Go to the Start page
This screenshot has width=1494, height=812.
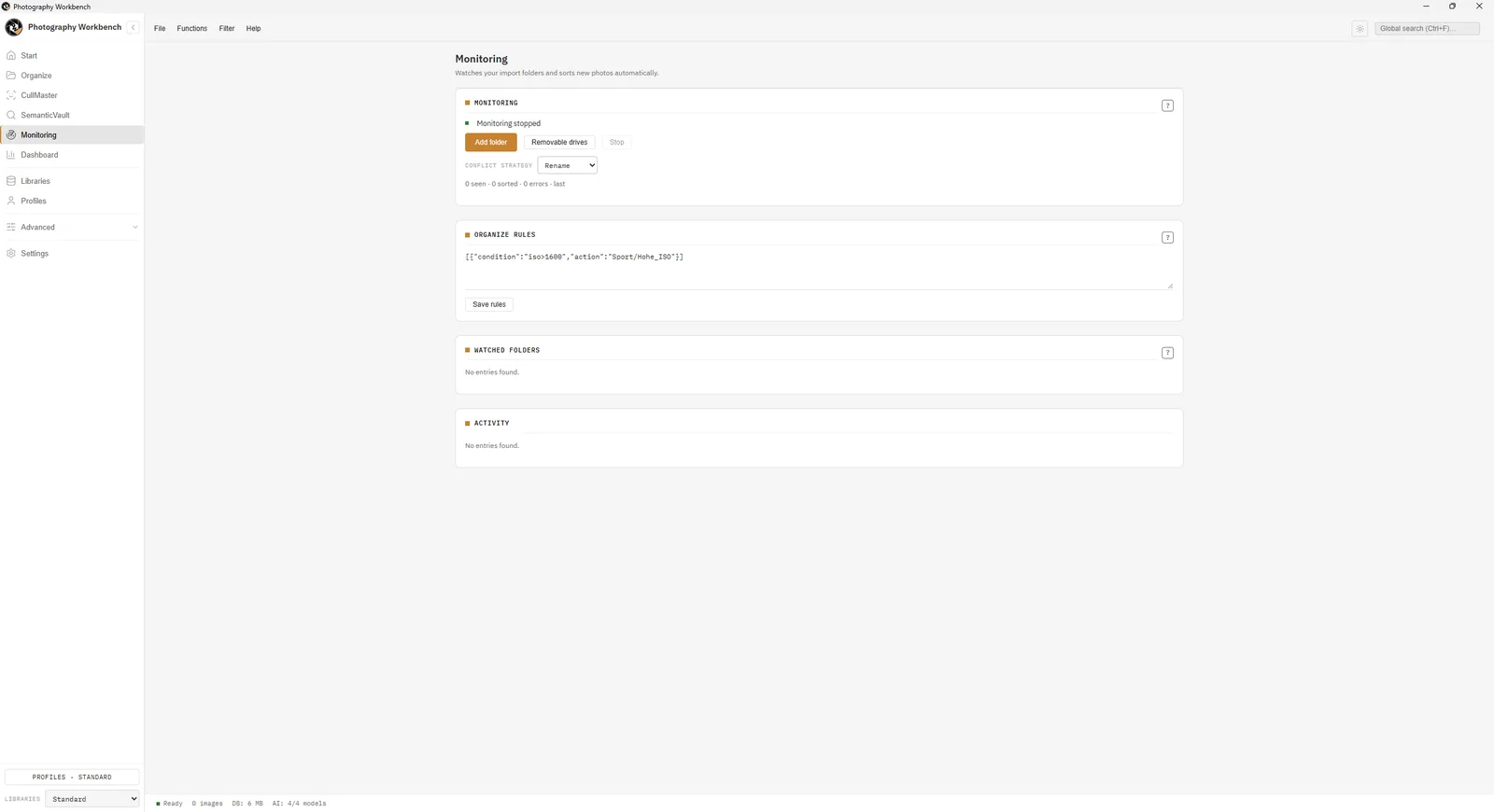tap(72, 55)
